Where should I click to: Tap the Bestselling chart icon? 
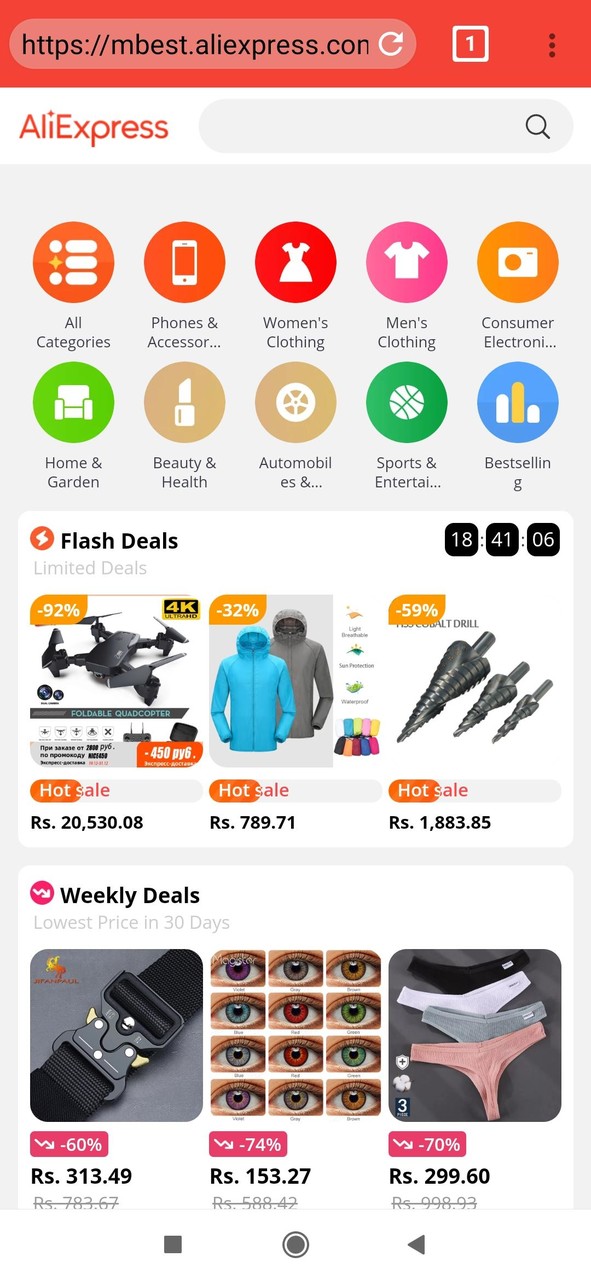click(517, 402)
